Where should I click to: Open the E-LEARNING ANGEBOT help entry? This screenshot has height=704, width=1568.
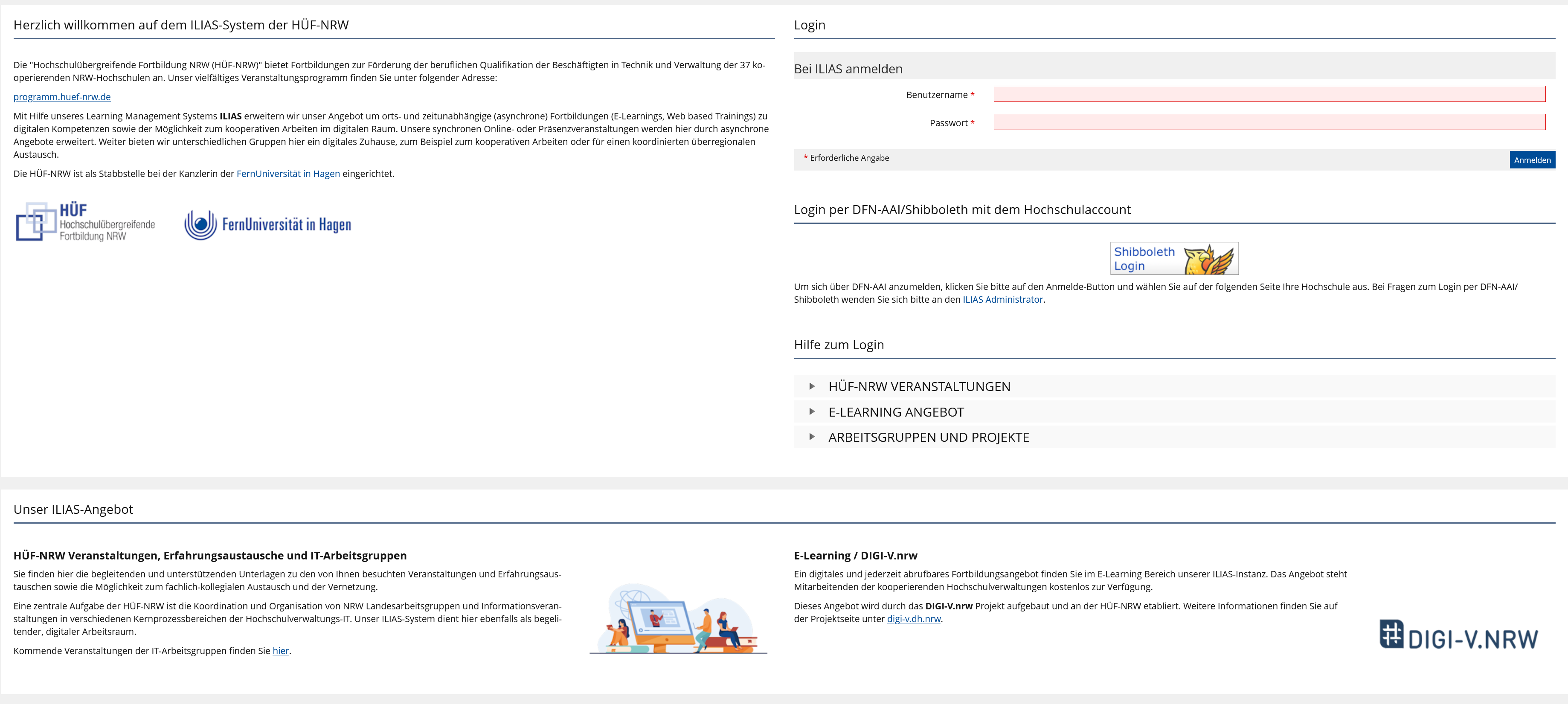pyautogui.click(x=1174, y=412)
